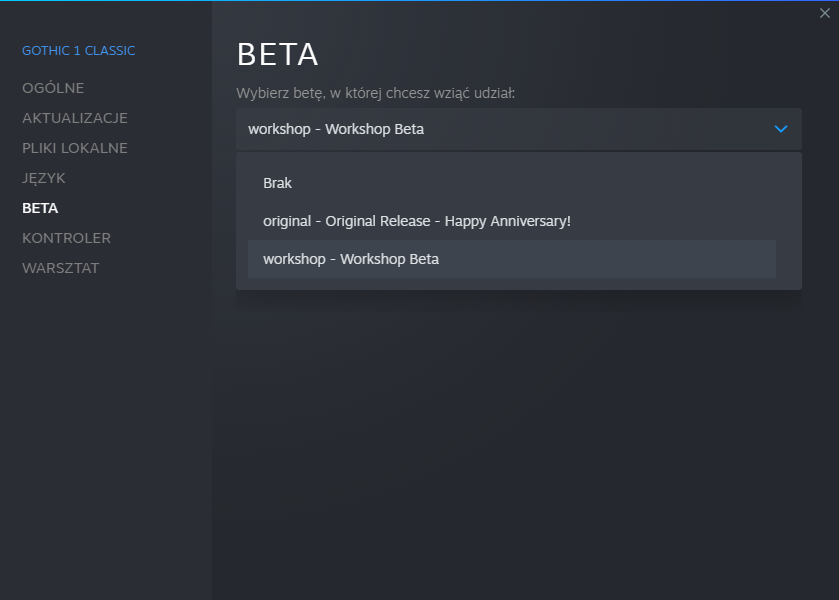Choose the Brak option in the beta list
Viewport: 839px width, 600px height.
[278, 183]
